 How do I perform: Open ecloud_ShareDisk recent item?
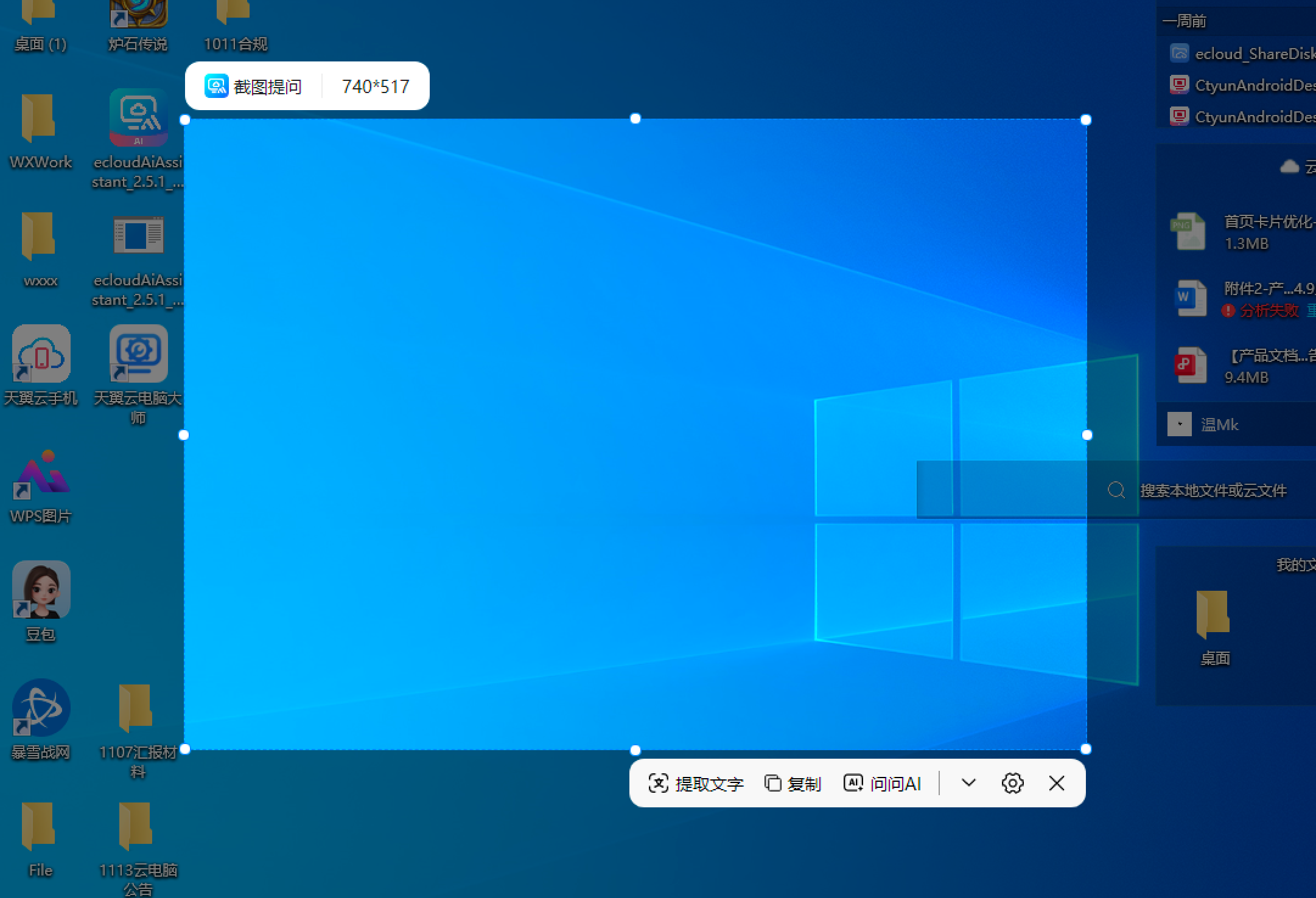pos(1254,54)
